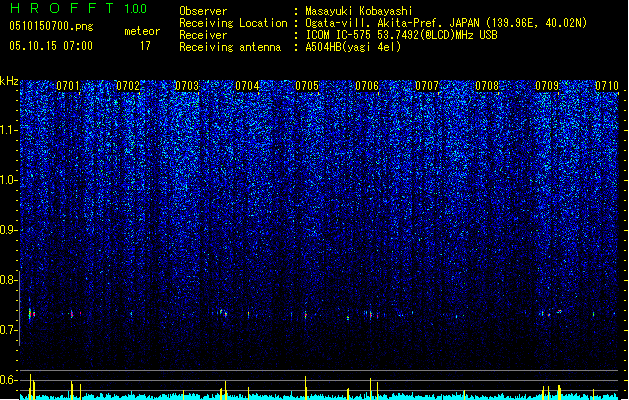This screenshot has height=400, width=629.
Task: Click the receiver value ICOM IC-575
Action: (339, 35)
